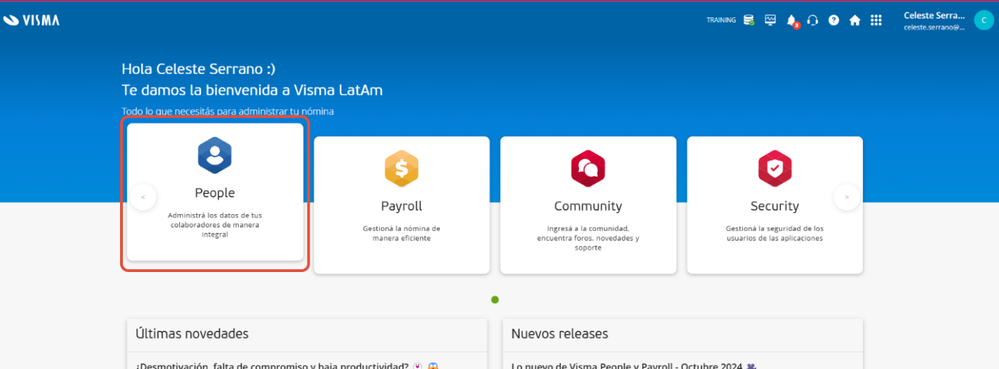This screenshot has width=999, height=369.
Task: Open the notifications bell
Action: (792, 20)
